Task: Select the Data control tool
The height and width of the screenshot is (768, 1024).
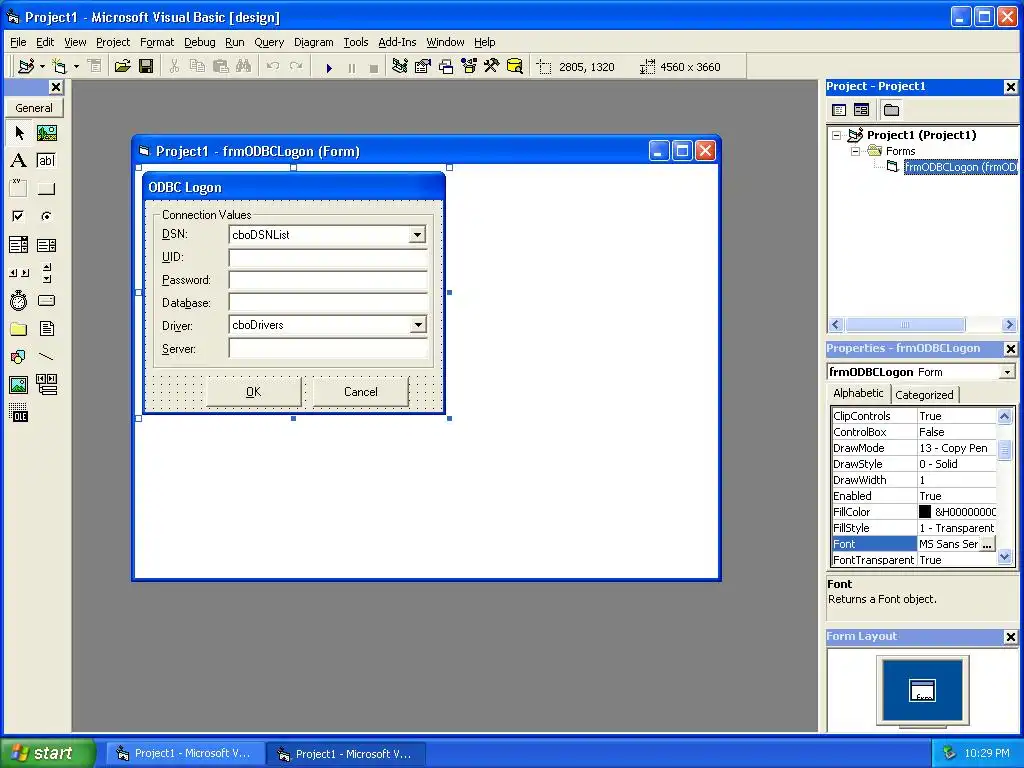Action: [46, 385]
